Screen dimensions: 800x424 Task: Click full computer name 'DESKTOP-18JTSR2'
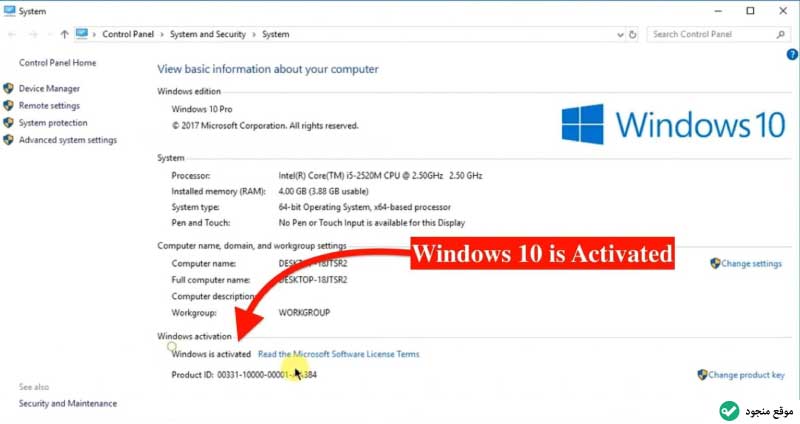(313, 280)
